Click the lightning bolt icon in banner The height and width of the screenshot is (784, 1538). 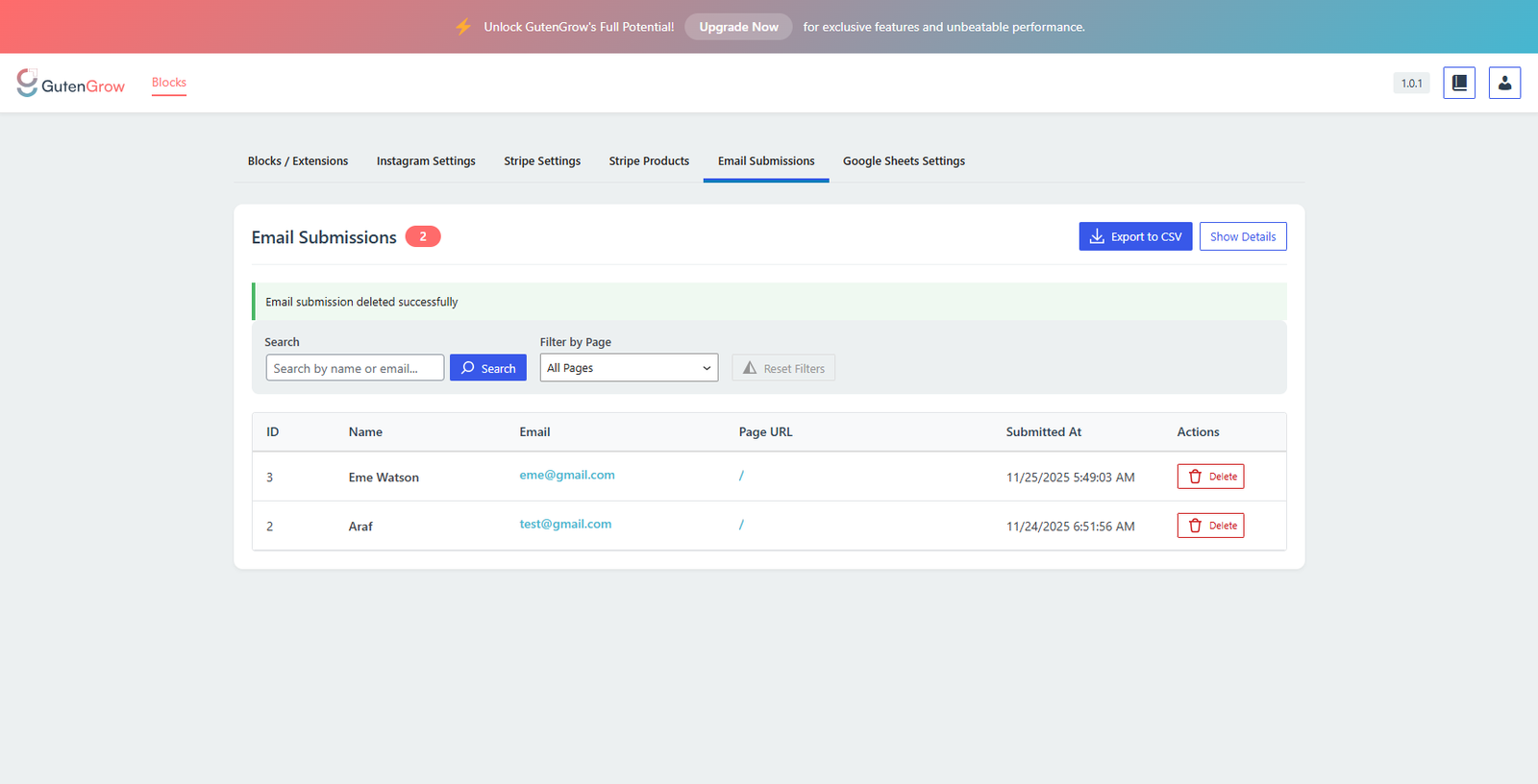click(463, 27)
